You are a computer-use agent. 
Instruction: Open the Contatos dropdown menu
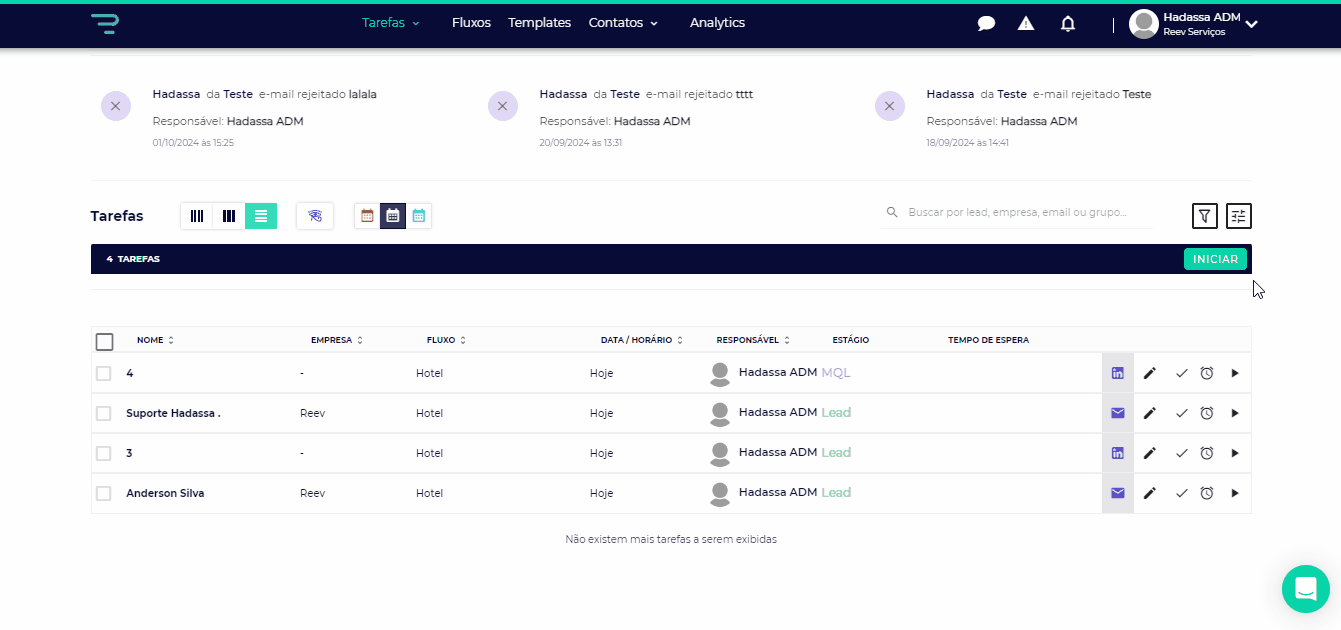point(623,23)
